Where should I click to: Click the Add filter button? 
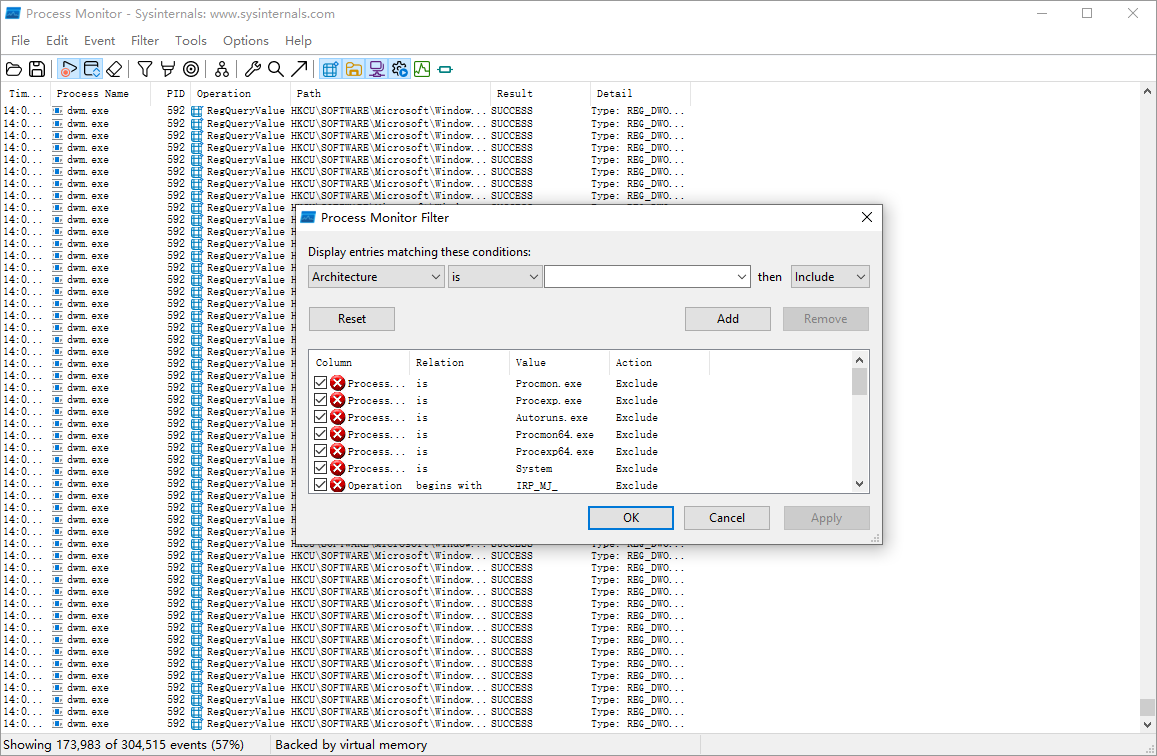pos(728,319)
